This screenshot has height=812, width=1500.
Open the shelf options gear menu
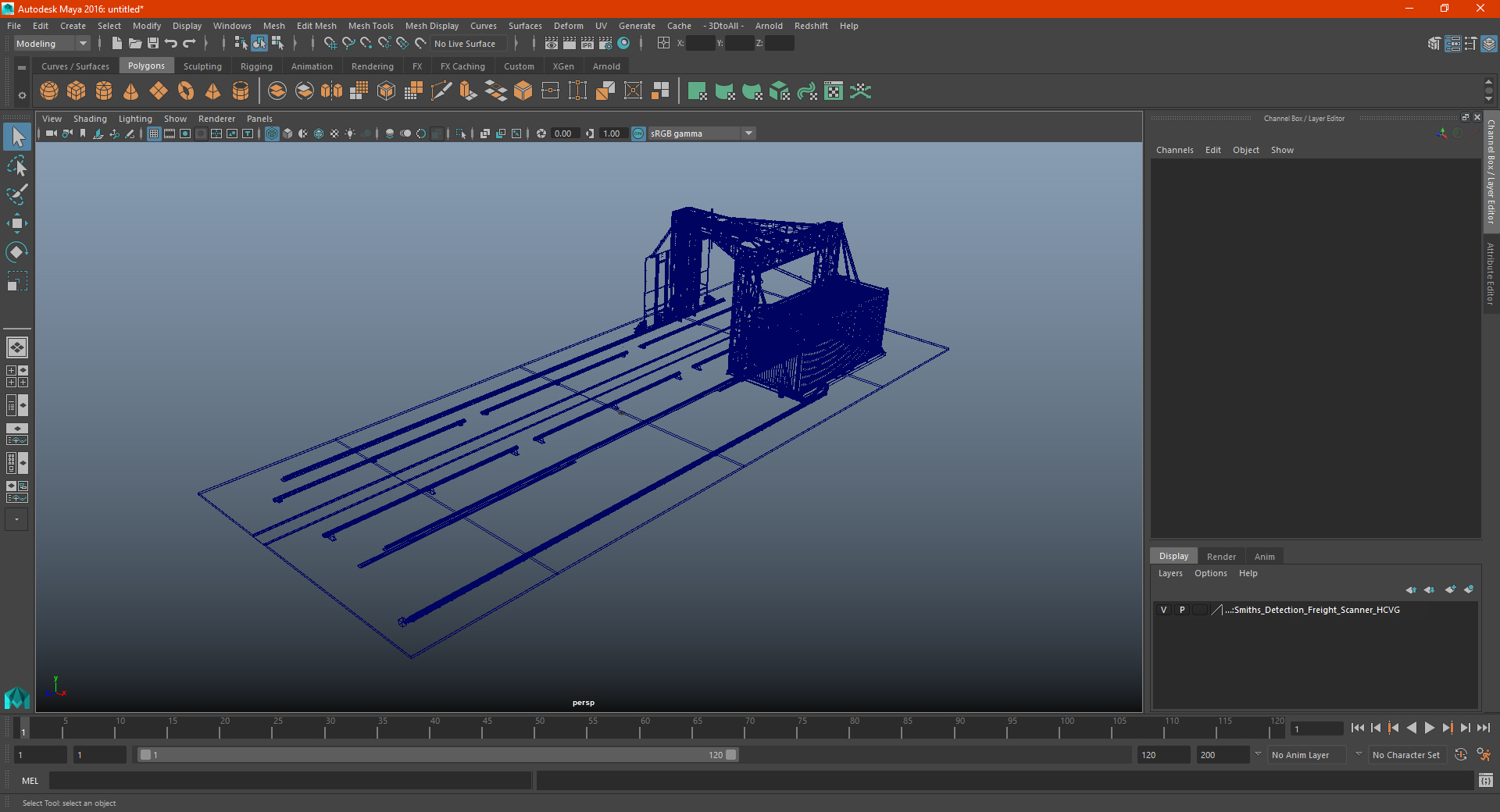click(22, 95)
